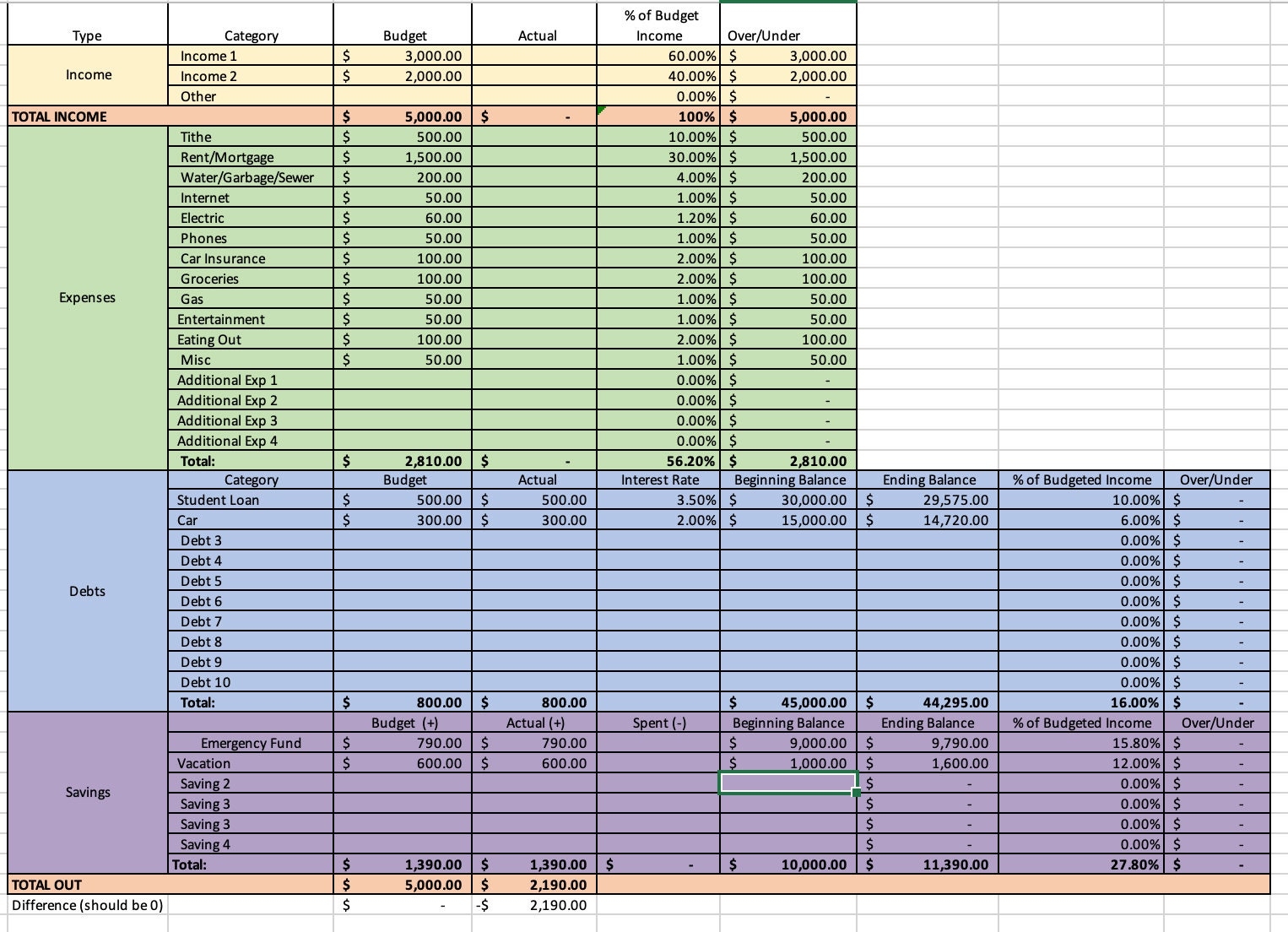This screenshot has width=1288, height=932.
Task: Click the Car ending balance 14,720.00
Action: point(927,520)
